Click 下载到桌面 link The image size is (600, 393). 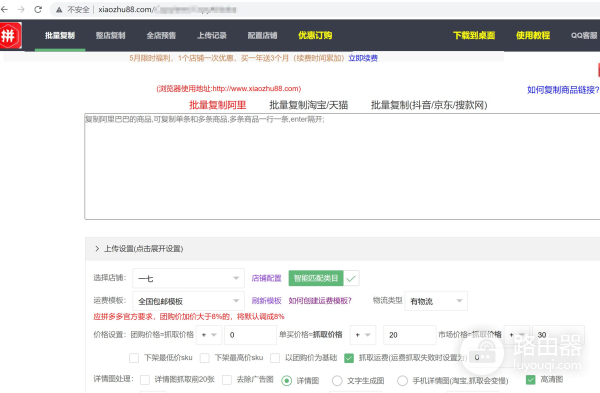point(474,36)
